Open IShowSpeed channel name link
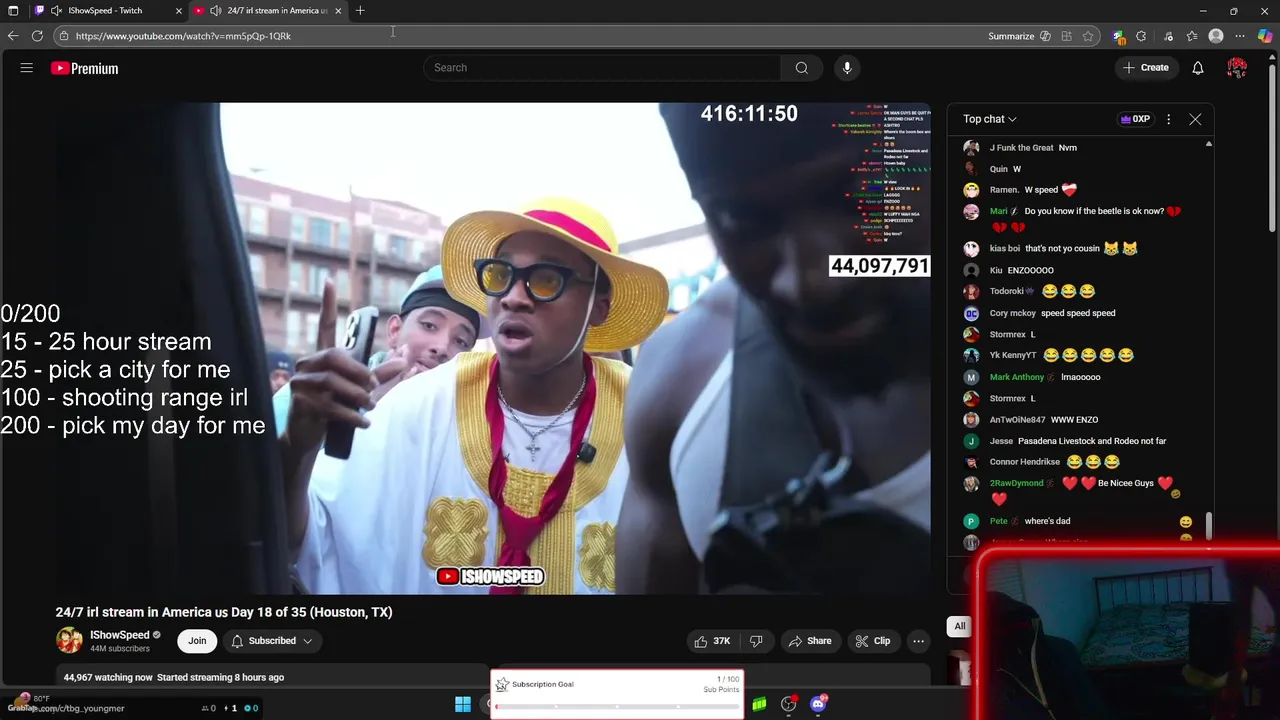Viewport: 1280px width, 720px height. pyautogui.click(x=119, y=635)
